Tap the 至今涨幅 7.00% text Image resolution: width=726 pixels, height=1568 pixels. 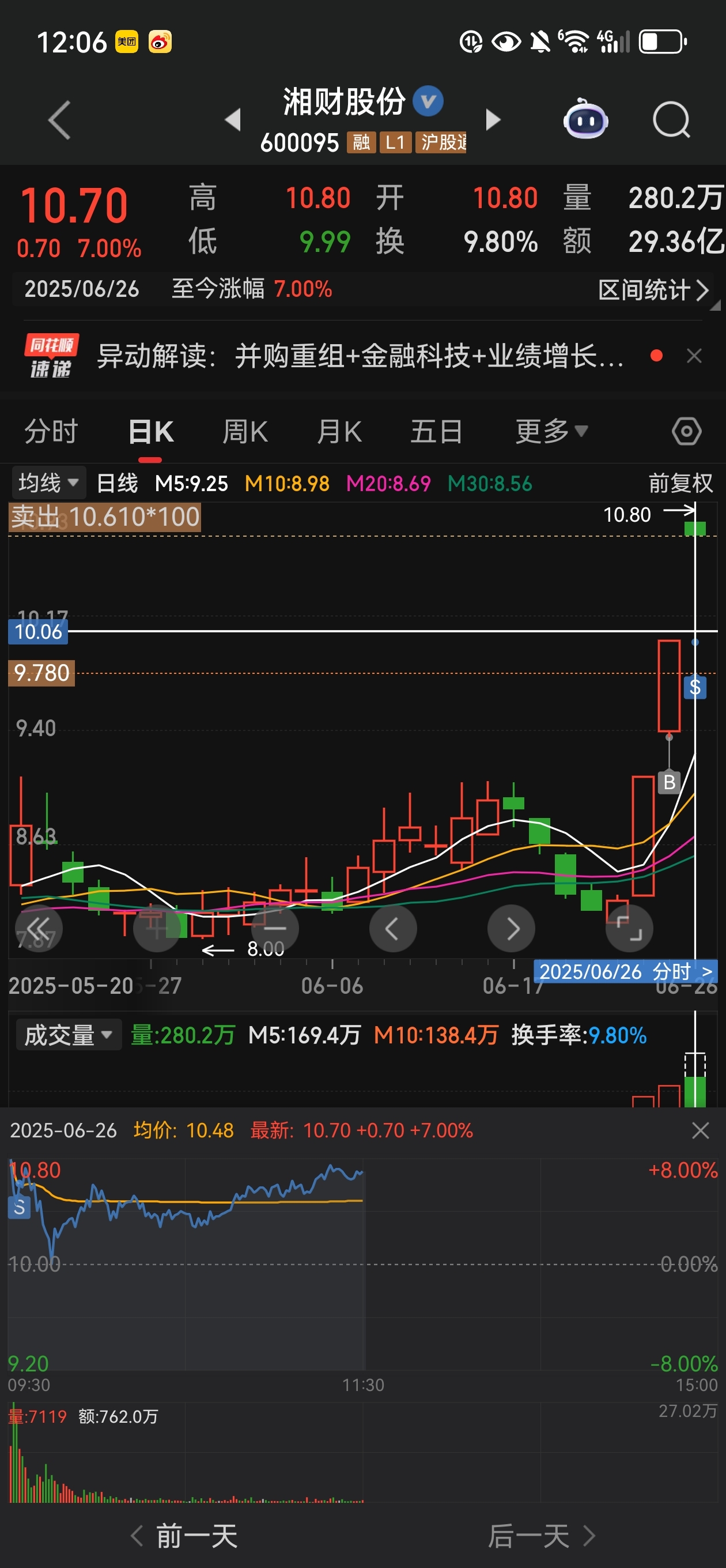coord(252,288)
